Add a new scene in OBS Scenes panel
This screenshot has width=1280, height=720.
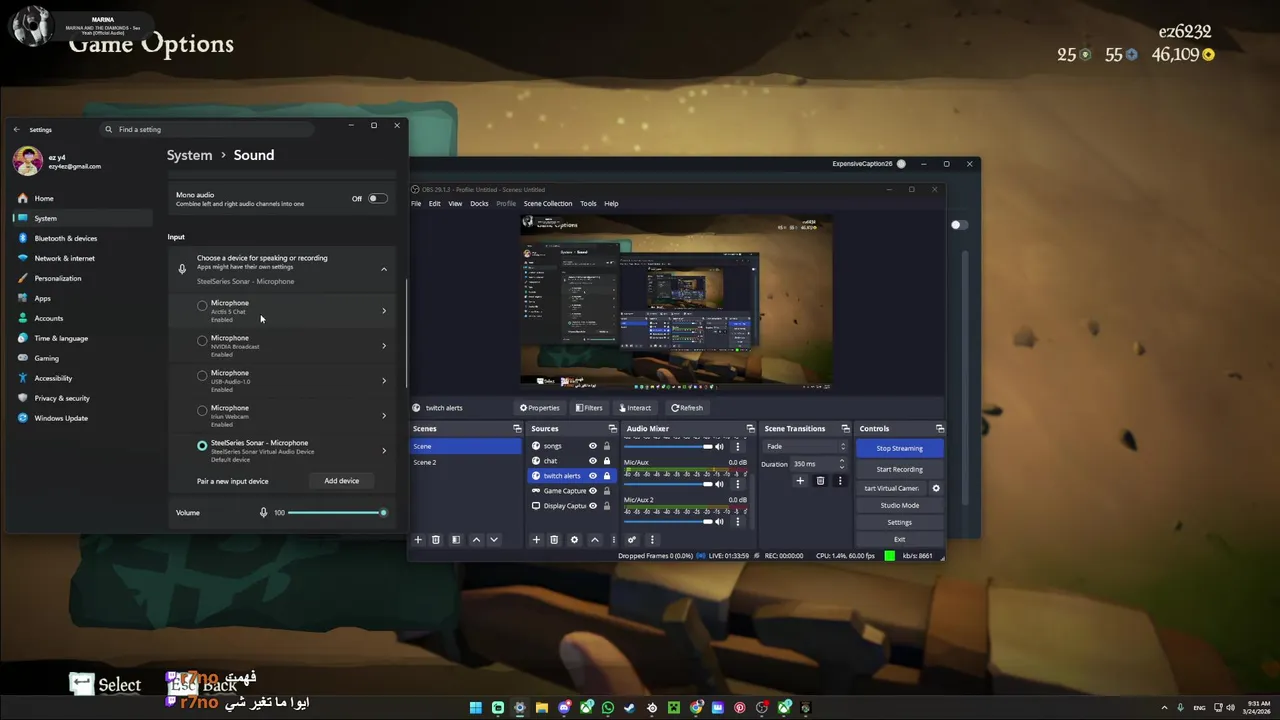(418, 540)
